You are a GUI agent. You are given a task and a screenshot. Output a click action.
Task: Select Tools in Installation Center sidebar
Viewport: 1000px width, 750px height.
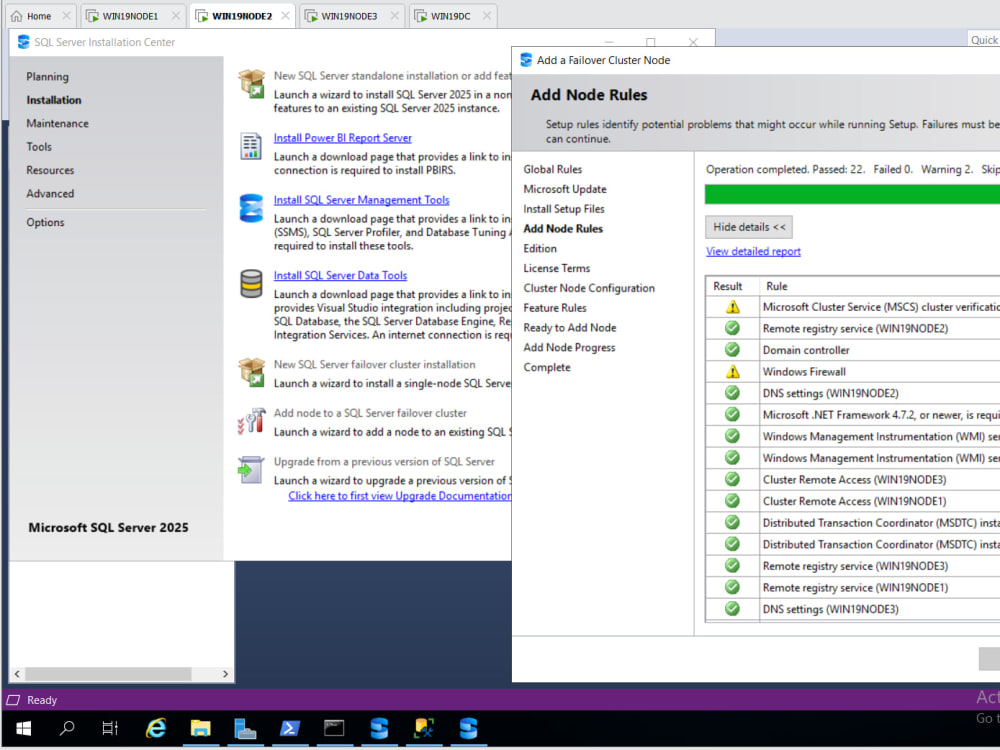[x=39, y=147]
